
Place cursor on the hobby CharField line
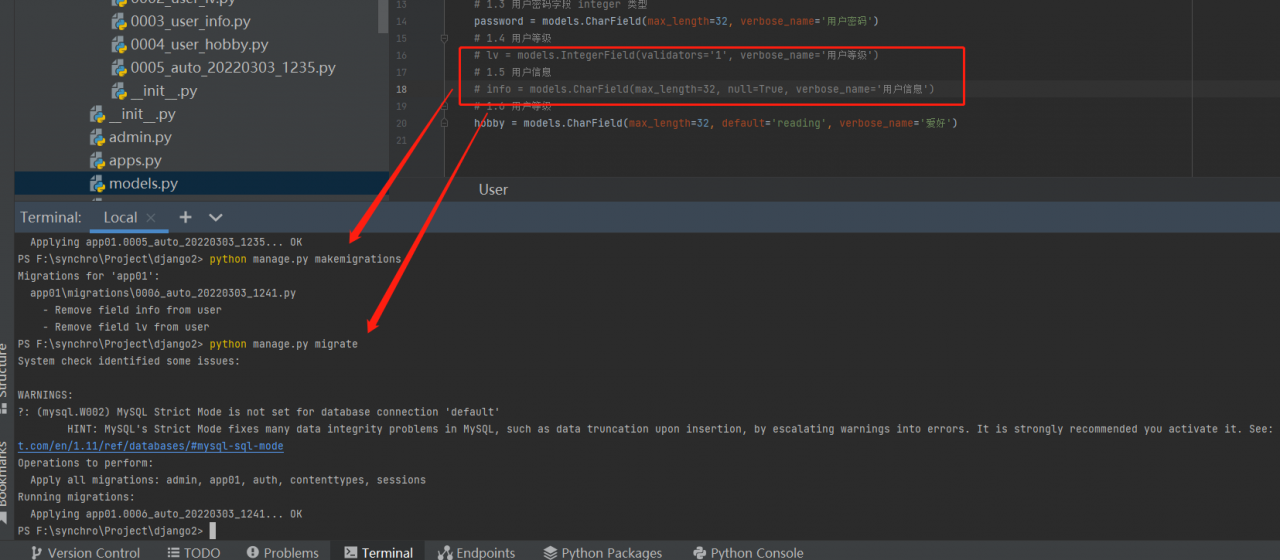point(716,123)
